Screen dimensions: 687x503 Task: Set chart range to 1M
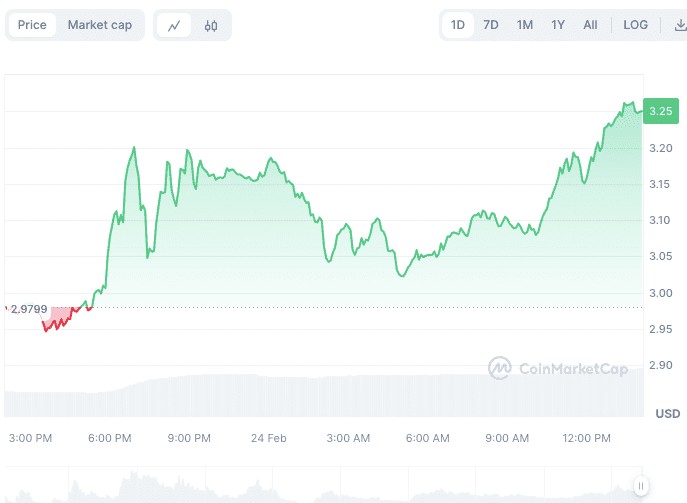click(525, 25)
